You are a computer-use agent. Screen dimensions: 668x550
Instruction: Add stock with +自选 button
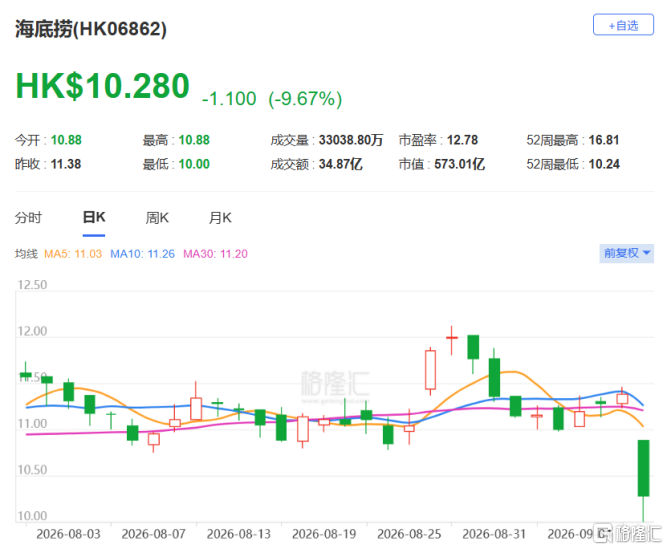pos(623,25)
